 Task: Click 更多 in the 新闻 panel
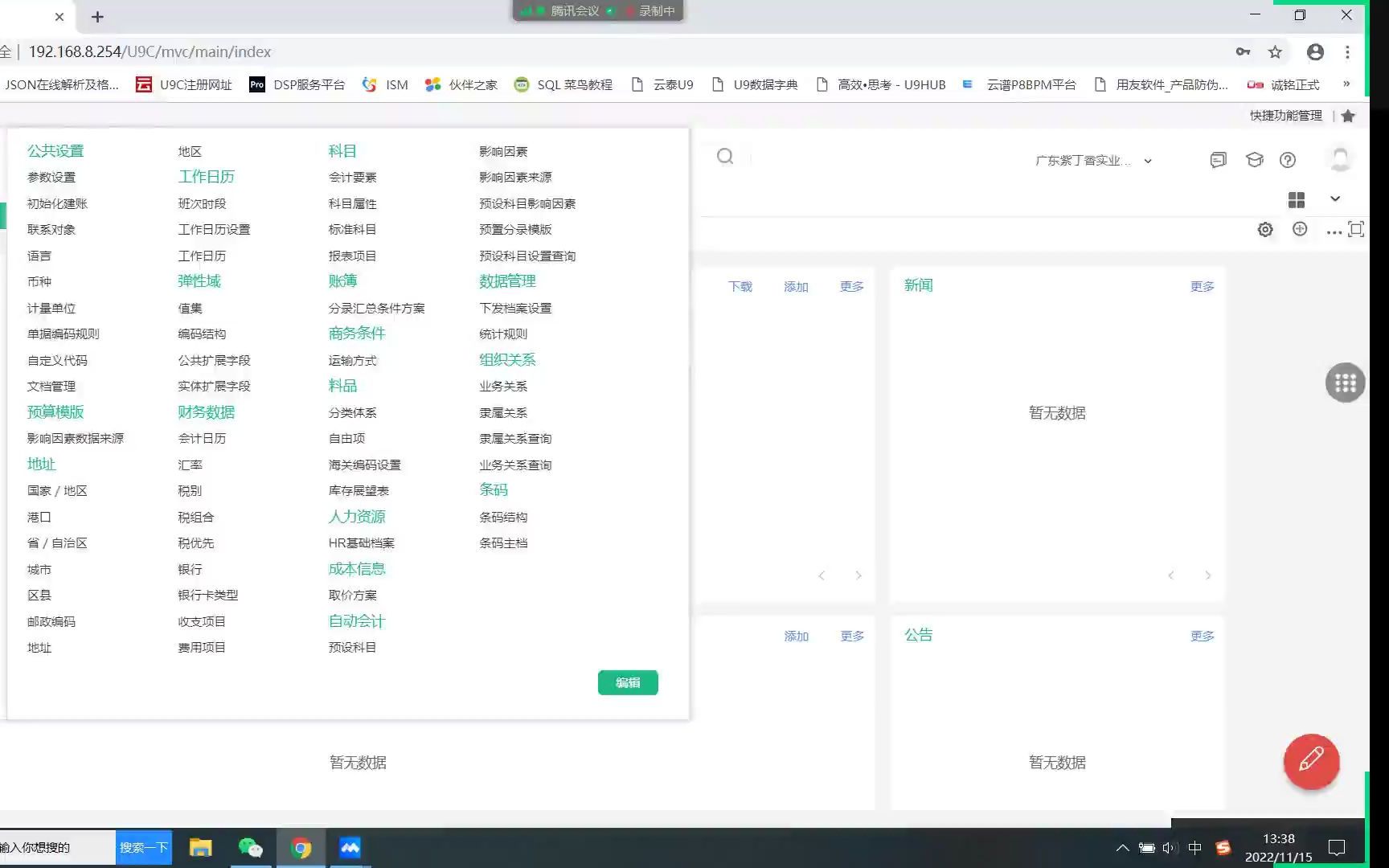(x=1202, y=287)
